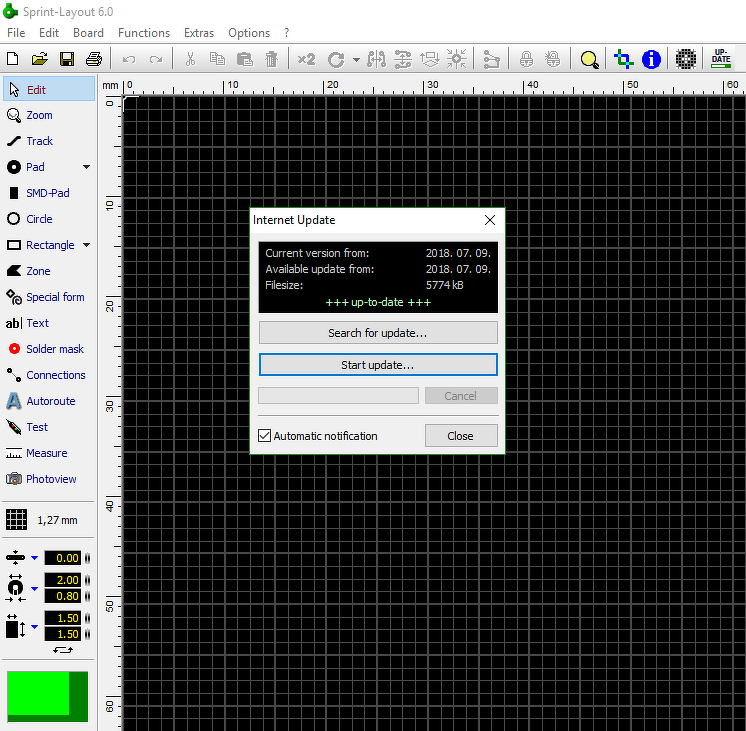Open pad size presets dropdown arrow
This screenshot has width=746, height=731.
click(34, 589)
